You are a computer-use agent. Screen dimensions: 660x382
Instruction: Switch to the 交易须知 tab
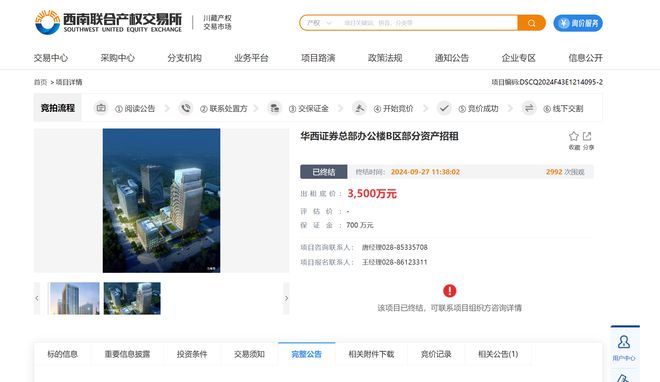tap(249, 354)
